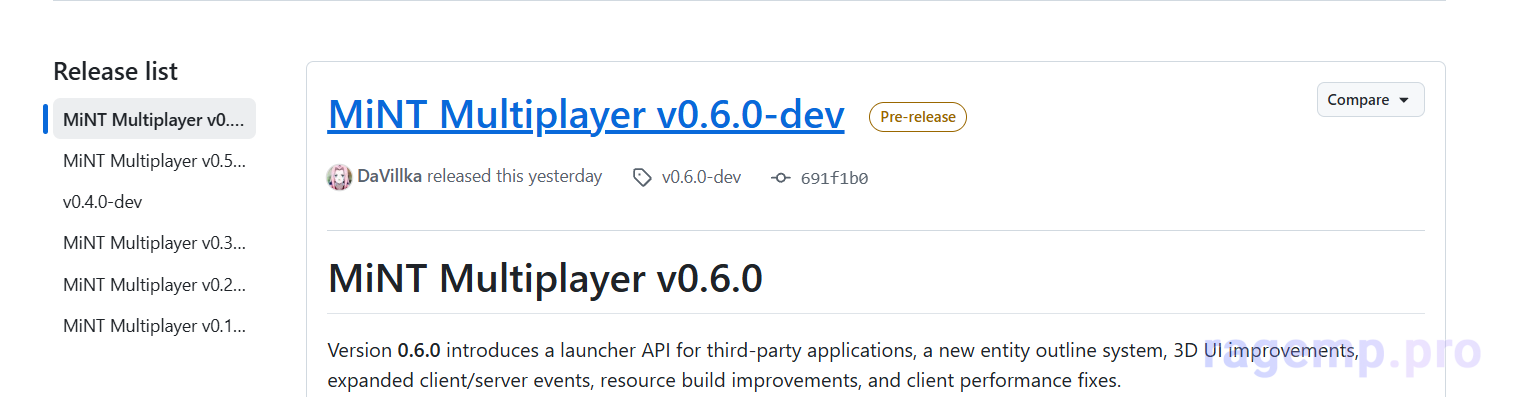The image size is (1523, 397).
Task: Open the v0.6.0-dev tag link
Action: 701,178
